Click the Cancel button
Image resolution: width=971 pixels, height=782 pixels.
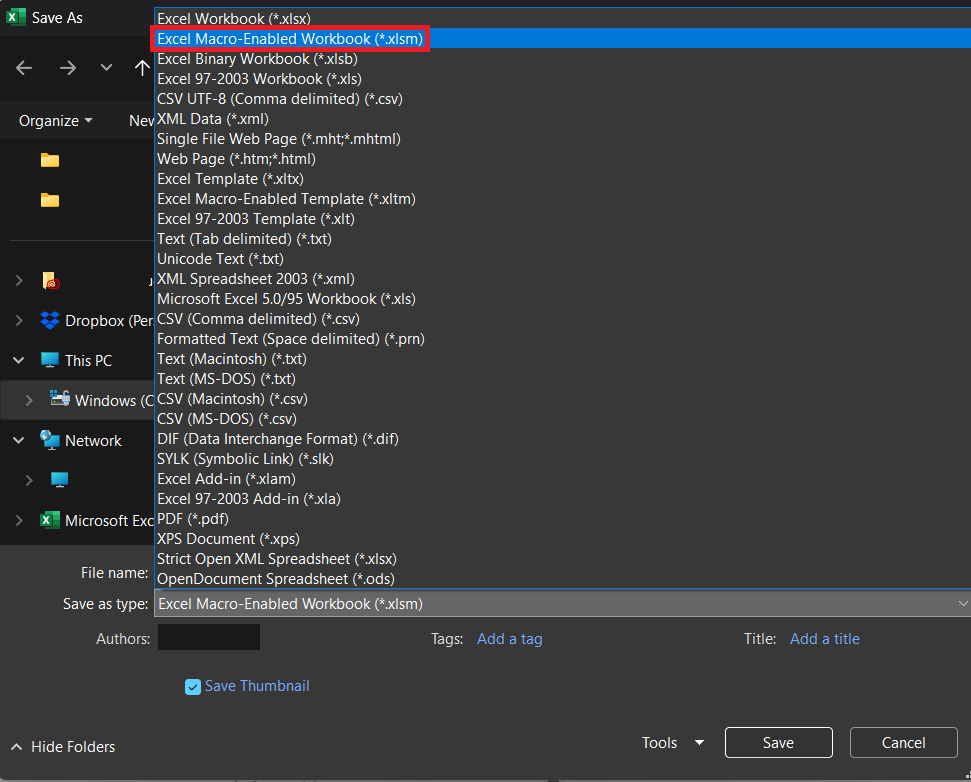tap(904, 742)
